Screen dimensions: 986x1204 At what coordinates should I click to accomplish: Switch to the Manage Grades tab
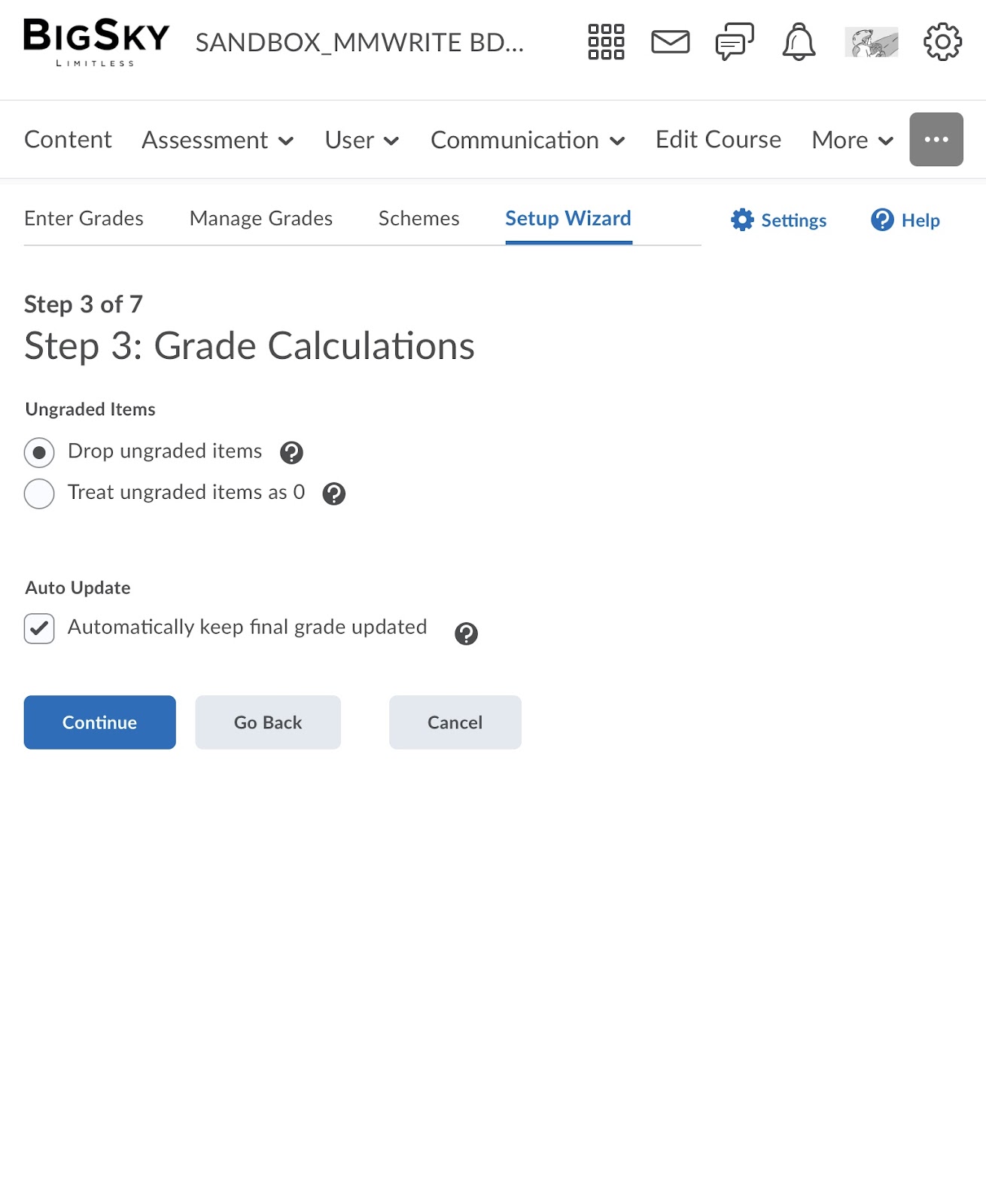click(x=261, y=218)
